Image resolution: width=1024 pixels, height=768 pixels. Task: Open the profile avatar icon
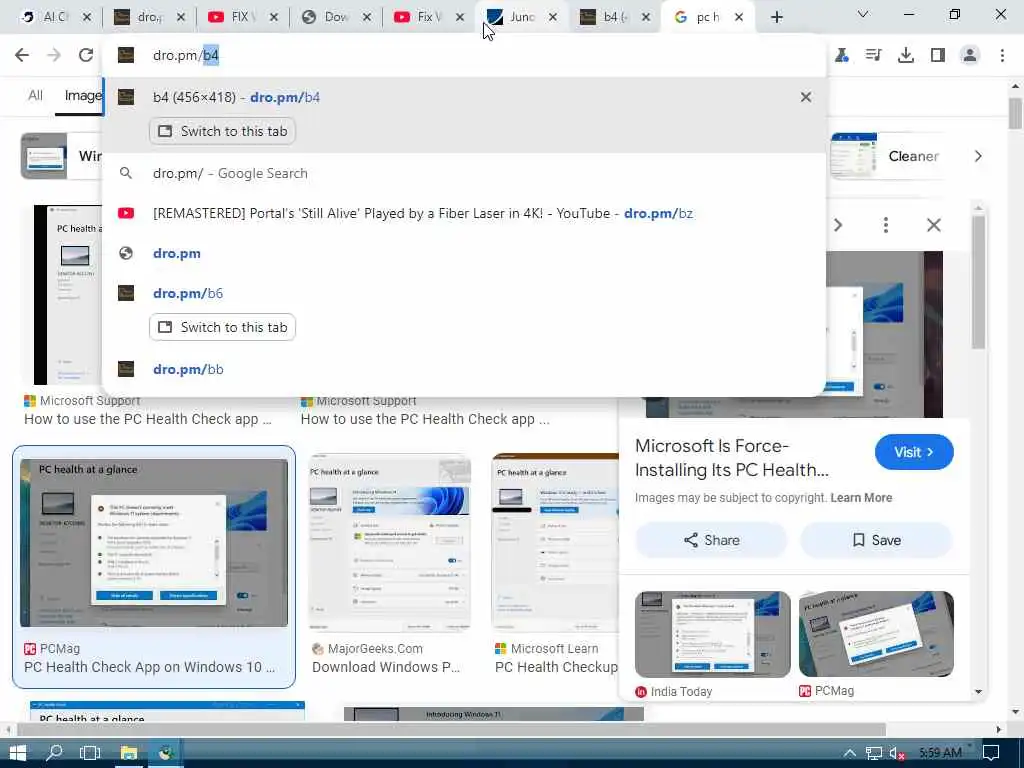click(970, 56)
